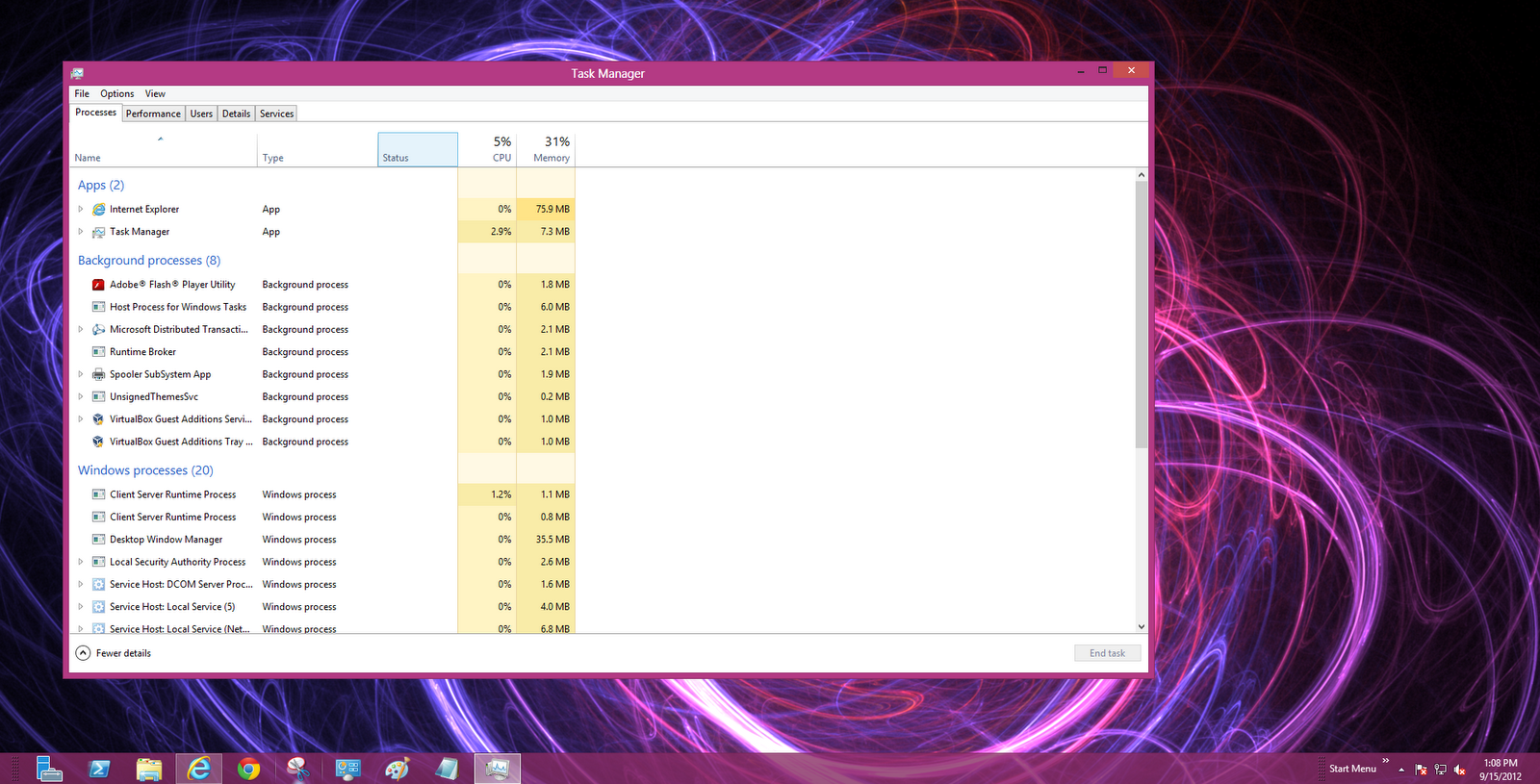This screenshot has height=784, width=1540.
Task: Expand the VirtualBox Guest Additions Service row
Action: (81, 419)
